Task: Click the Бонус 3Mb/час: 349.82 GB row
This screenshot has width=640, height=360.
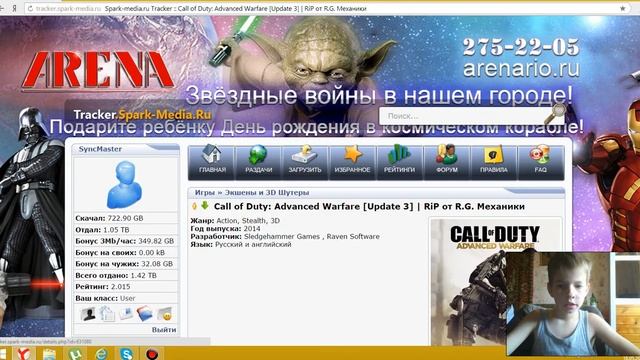Action: [126, 241]
